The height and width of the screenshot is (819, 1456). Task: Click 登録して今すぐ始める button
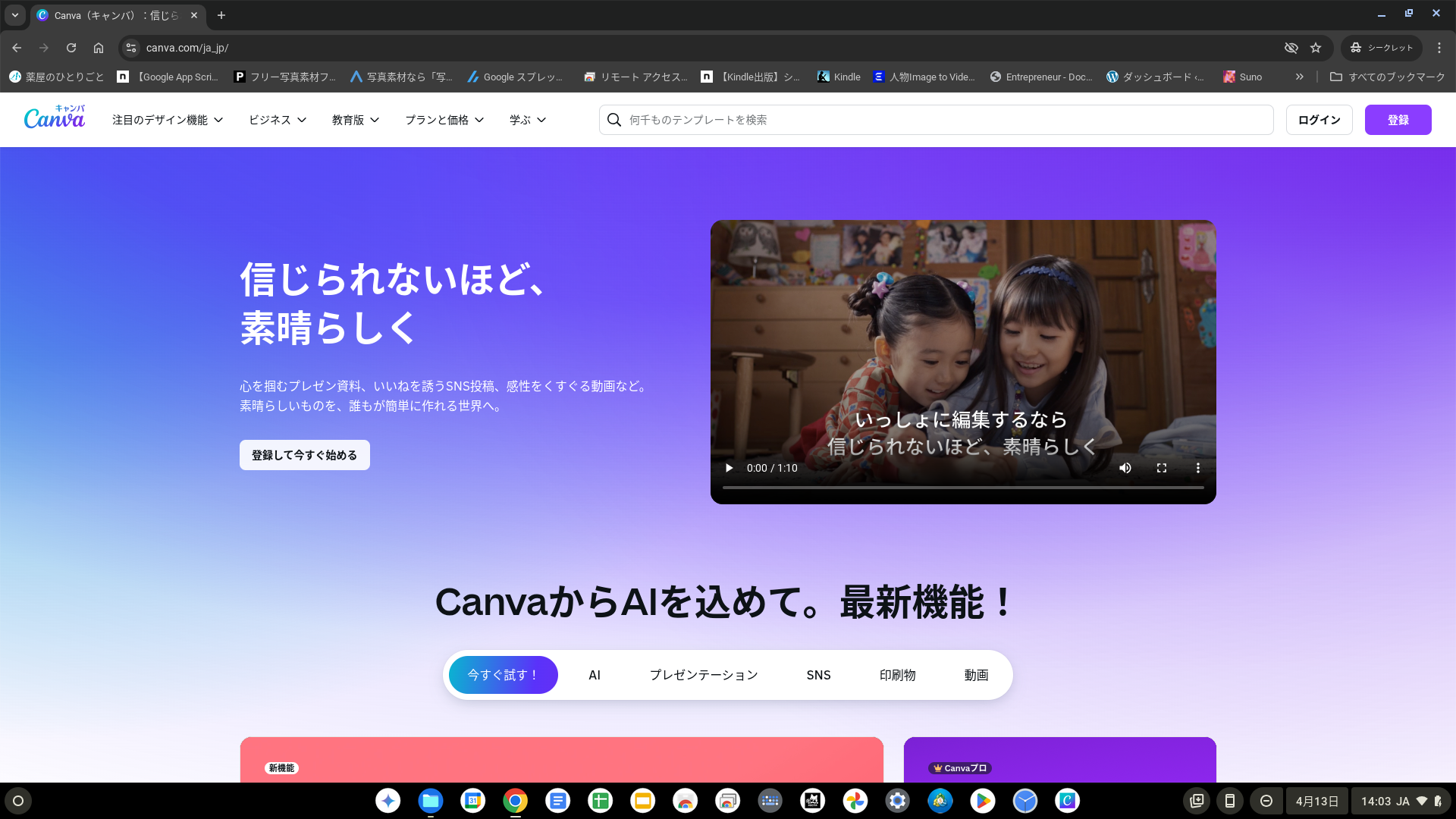click(304, 455)
